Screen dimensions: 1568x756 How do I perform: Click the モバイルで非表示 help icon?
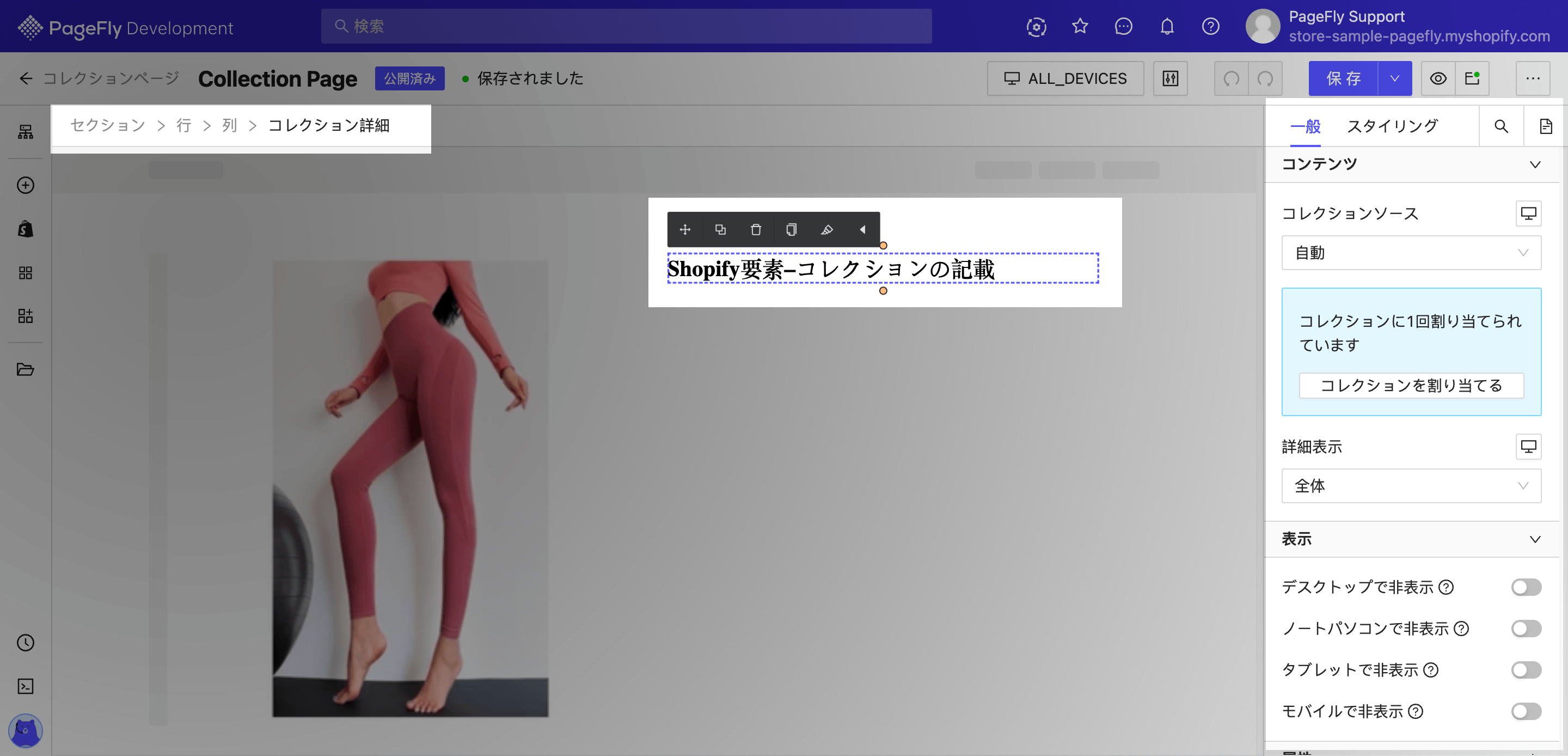coord(1415,711)
